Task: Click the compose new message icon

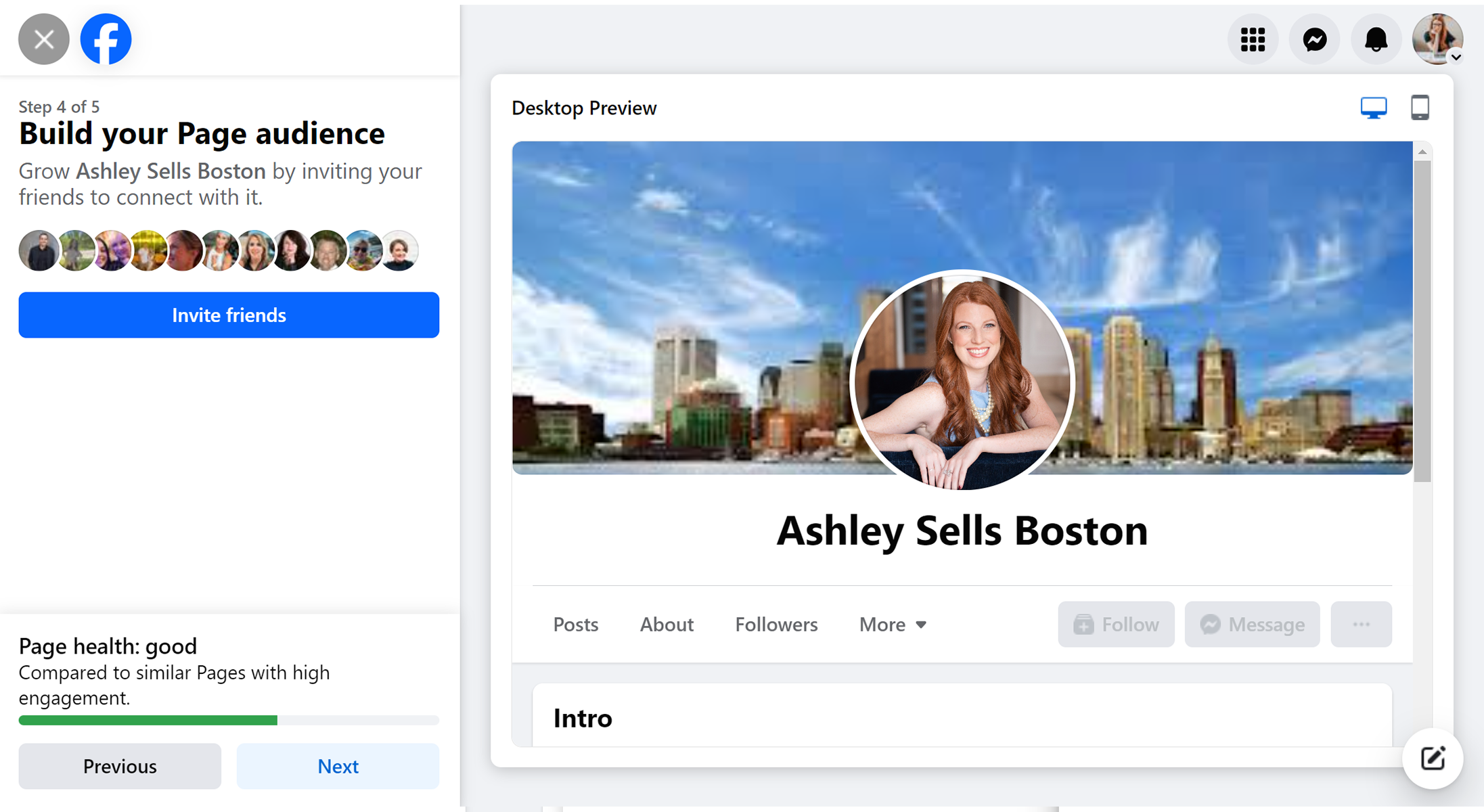Action: [1433, 759]
